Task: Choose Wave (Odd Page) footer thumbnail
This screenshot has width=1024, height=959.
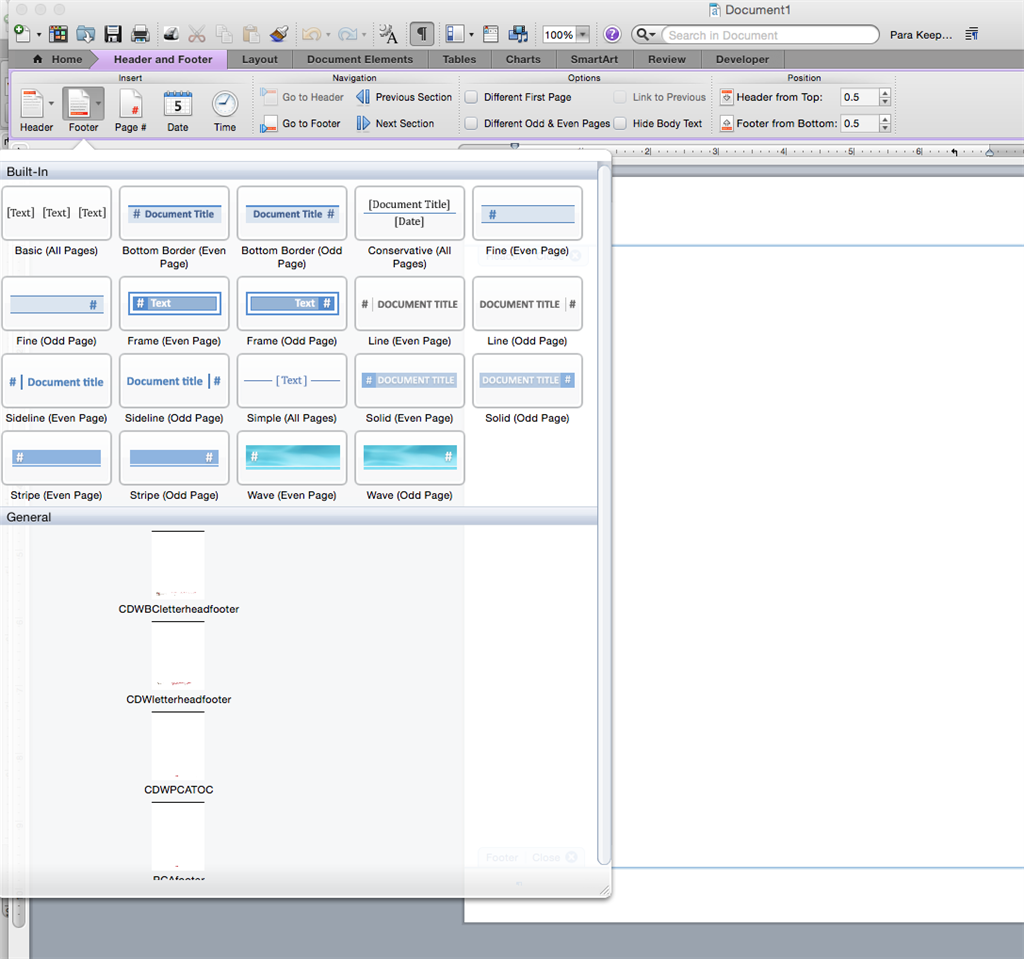Action: tap(409, 458)
